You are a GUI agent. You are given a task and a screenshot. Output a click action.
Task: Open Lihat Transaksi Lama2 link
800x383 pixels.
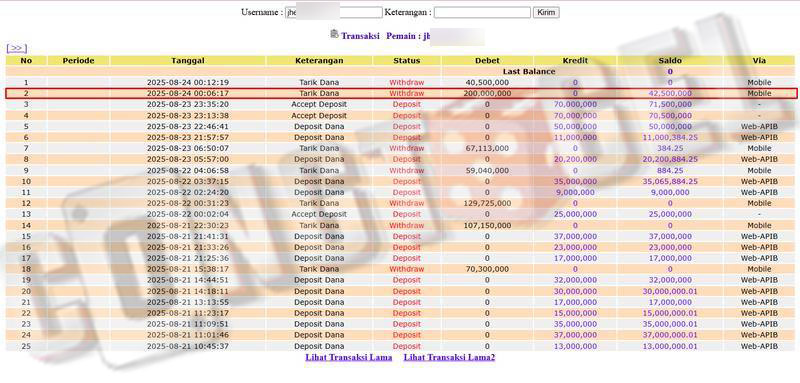coord(449,358)
